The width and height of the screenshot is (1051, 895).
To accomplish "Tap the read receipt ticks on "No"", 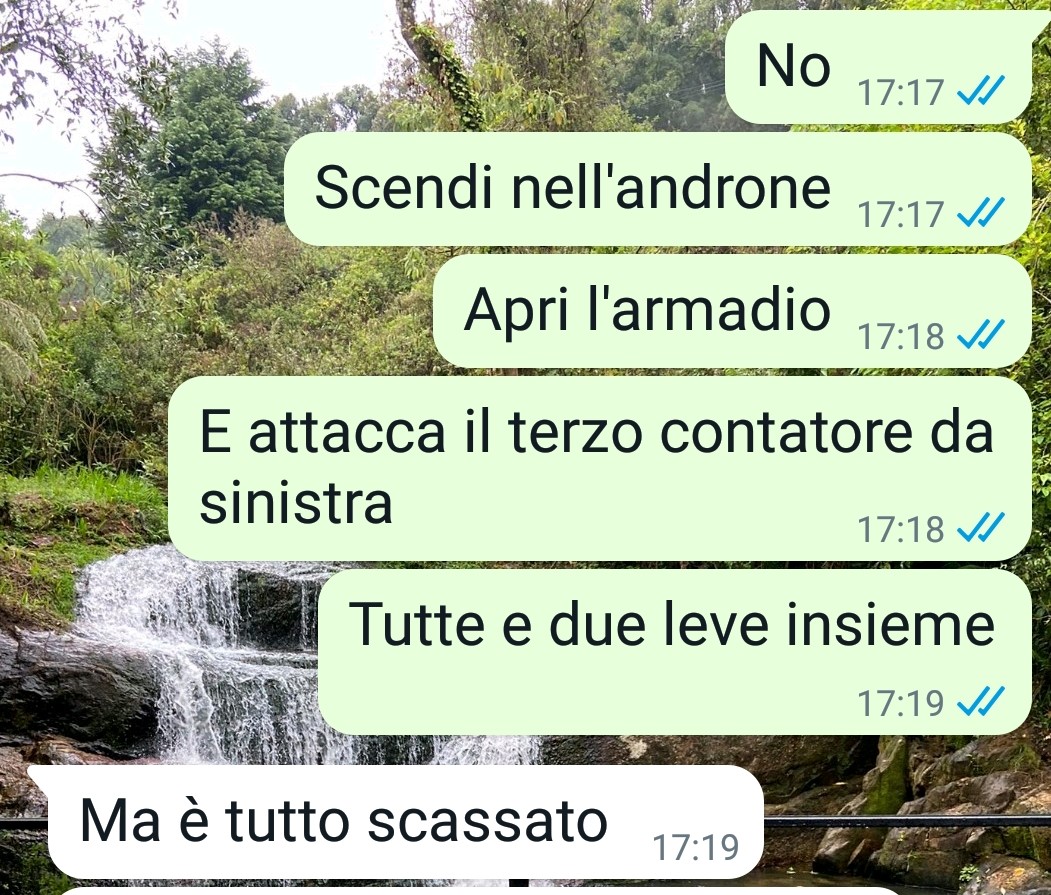I will click(x=981, y=91).
